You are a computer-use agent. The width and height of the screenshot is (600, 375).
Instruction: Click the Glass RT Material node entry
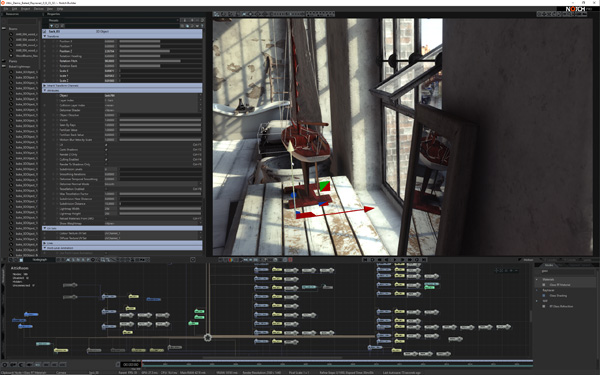click(x=560, y=285)
